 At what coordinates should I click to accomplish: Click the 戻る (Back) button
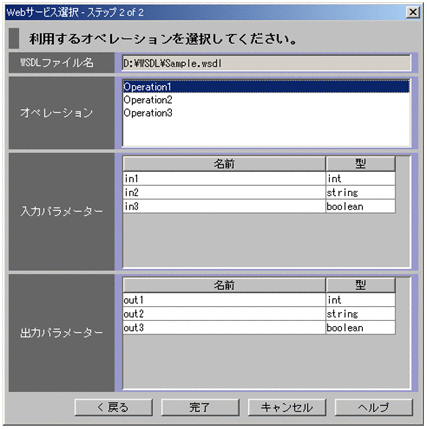(x=113, y=407)
